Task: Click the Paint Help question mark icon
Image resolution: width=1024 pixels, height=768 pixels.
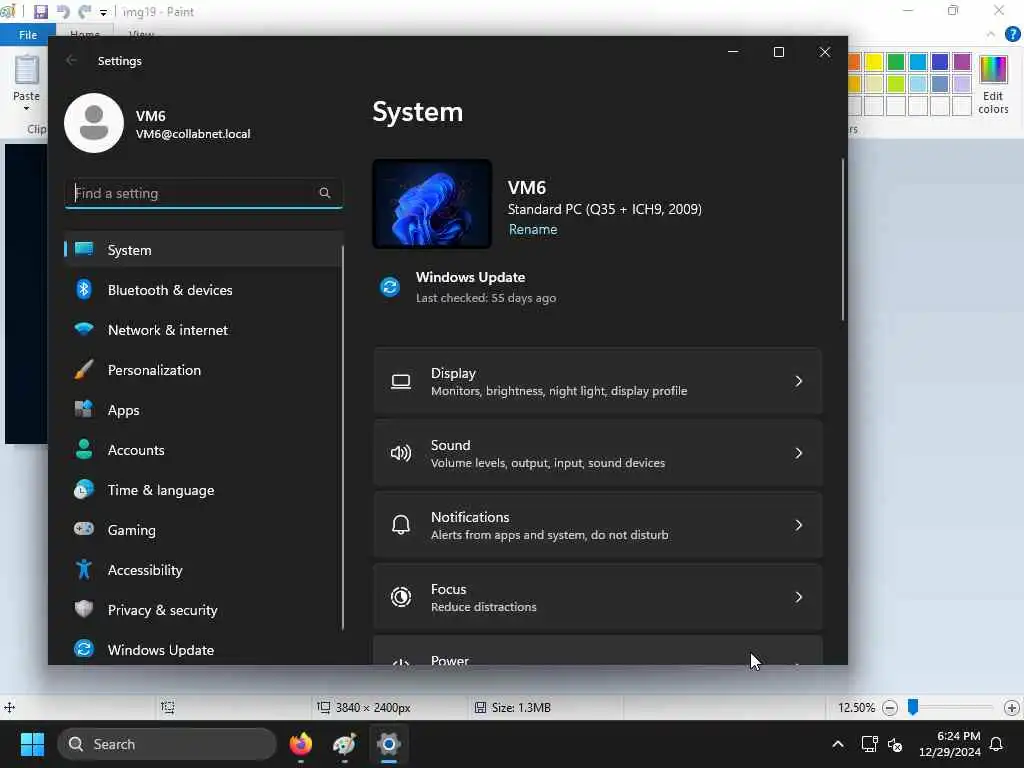Action: [x=1013, y=34]
